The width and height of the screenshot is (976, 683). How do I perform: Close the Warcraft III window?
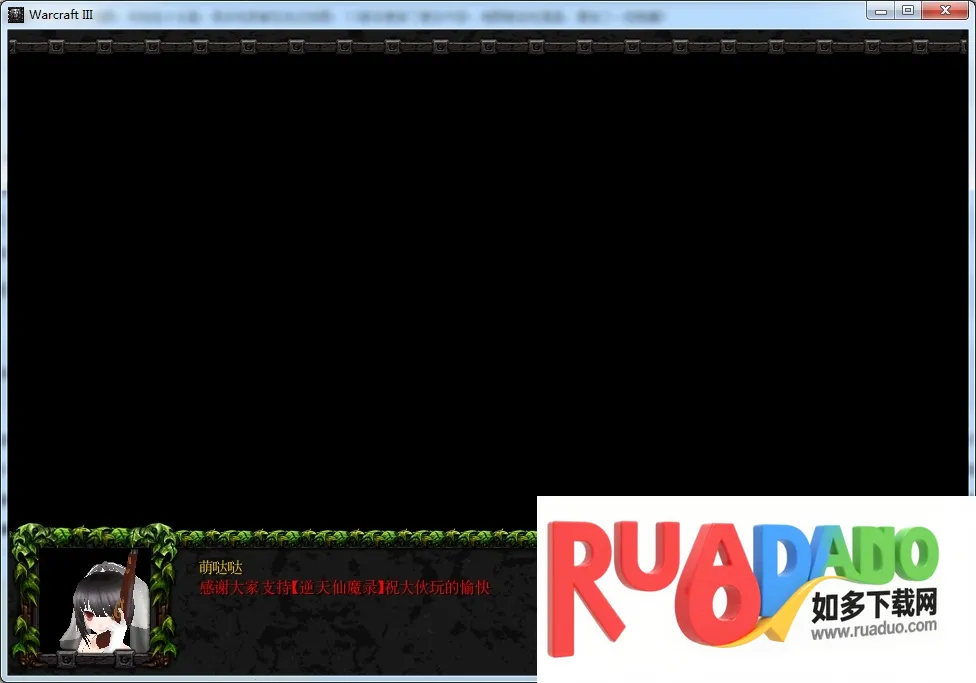click(x=945, y=11)
